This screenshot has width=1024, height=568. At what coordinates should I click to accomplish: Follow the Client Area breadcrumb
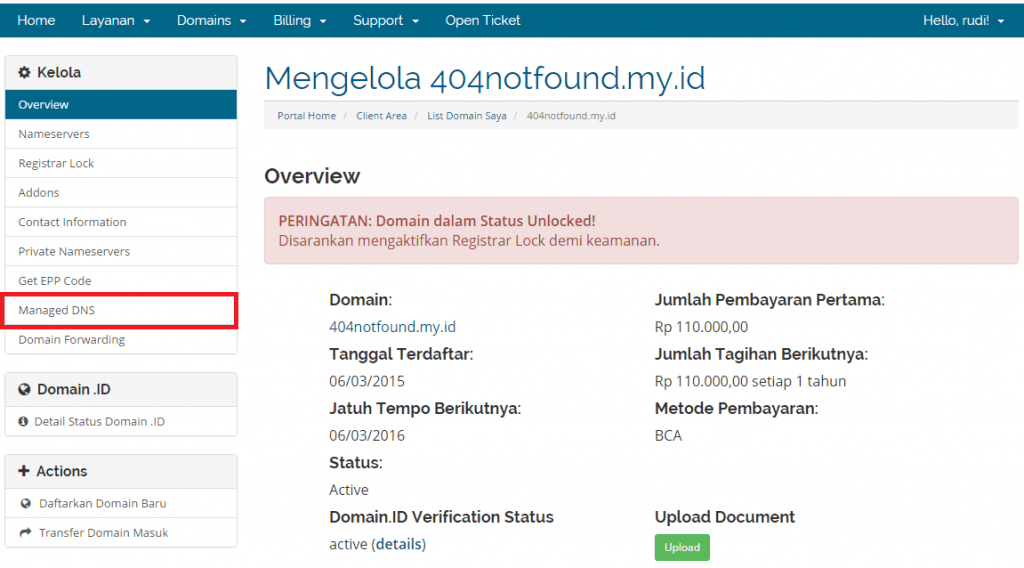381,116
